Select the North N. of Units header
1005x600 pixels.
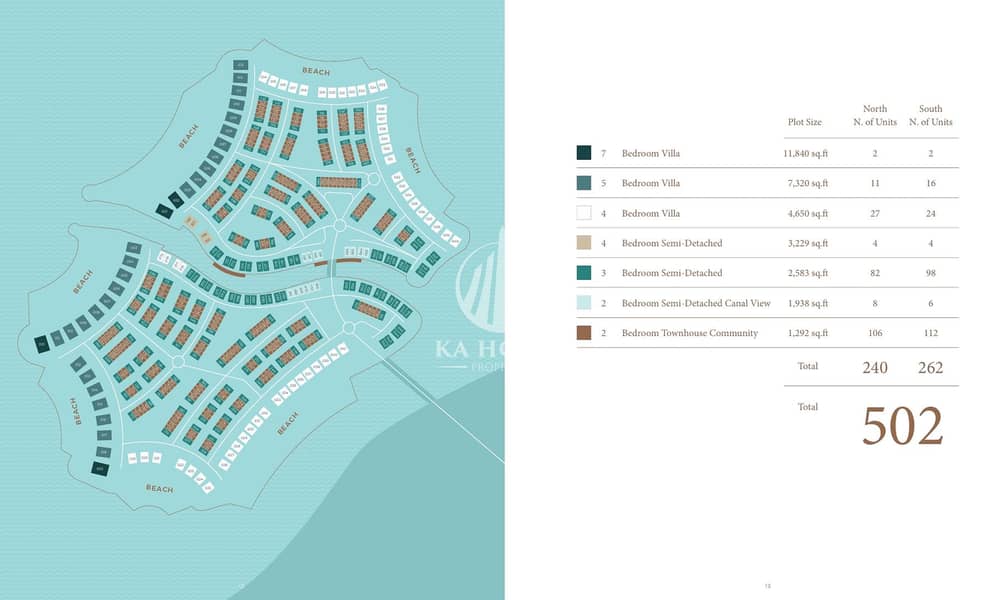pyautogui.click(x=874, y=115)
